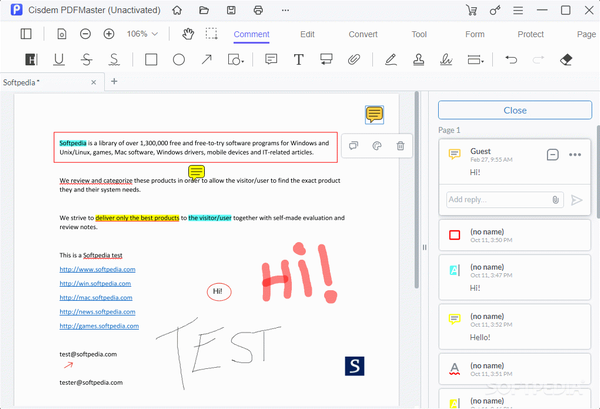600x409 pixels.
Task: Open the shapes dropdown tool
Action: click(236, 60)
